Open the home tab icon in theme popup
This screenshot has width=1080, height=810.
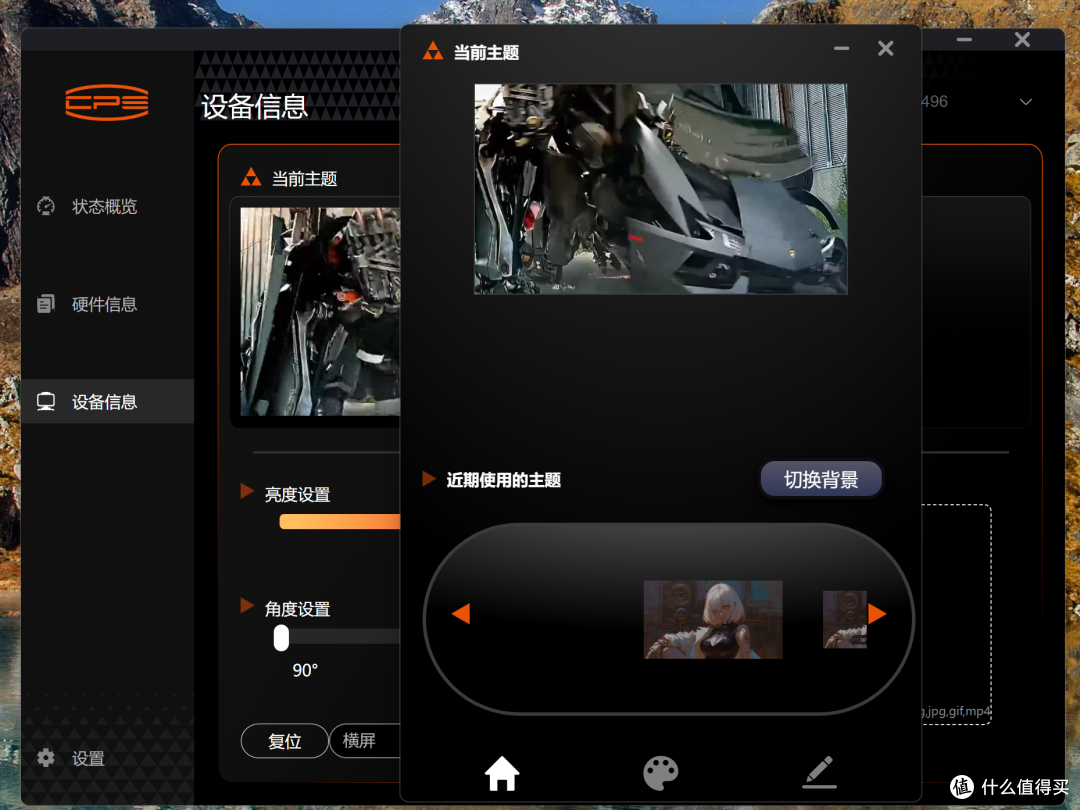pos(501,773)
